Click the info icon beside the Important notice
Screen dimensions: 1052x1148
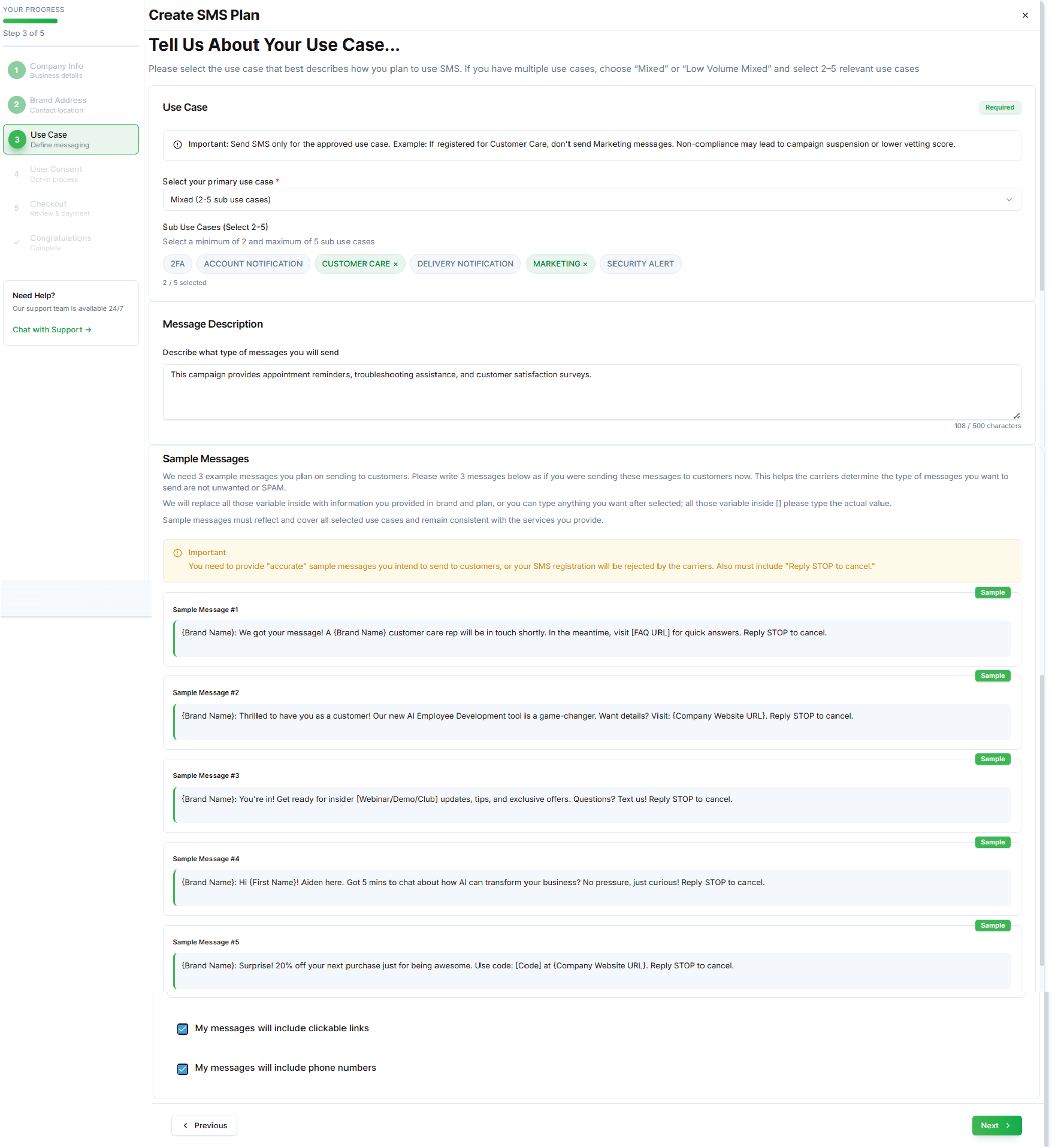click(177, 144)
